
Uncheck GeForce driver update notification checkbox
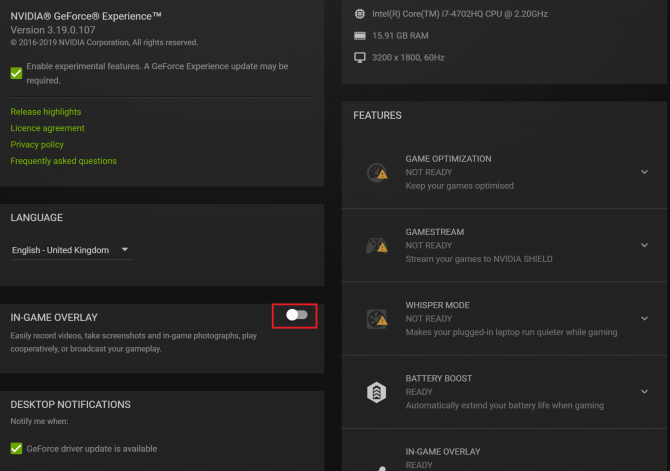tap(16, 448)
